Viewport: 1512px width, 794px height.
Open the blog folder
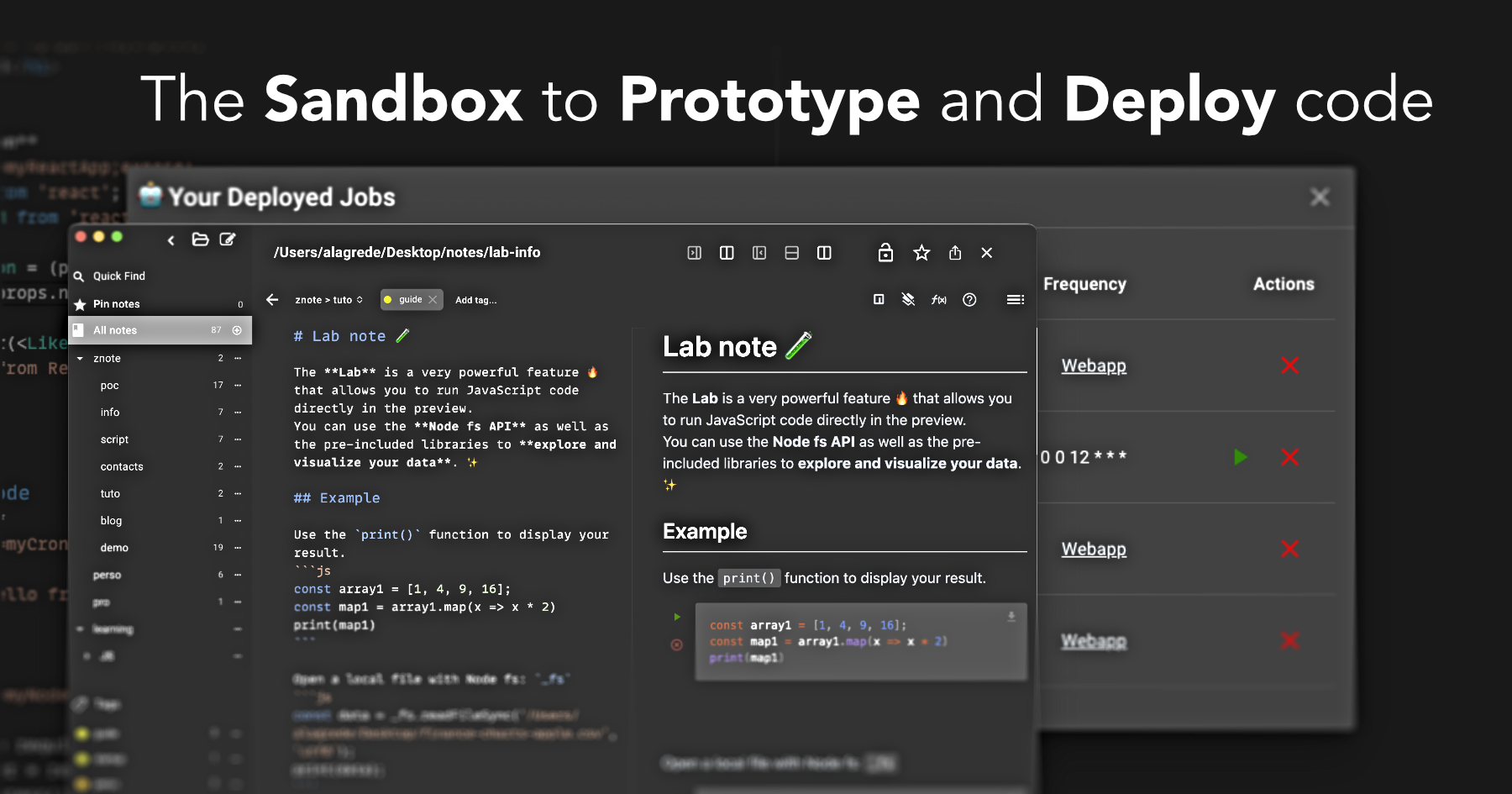click(111, 521)
